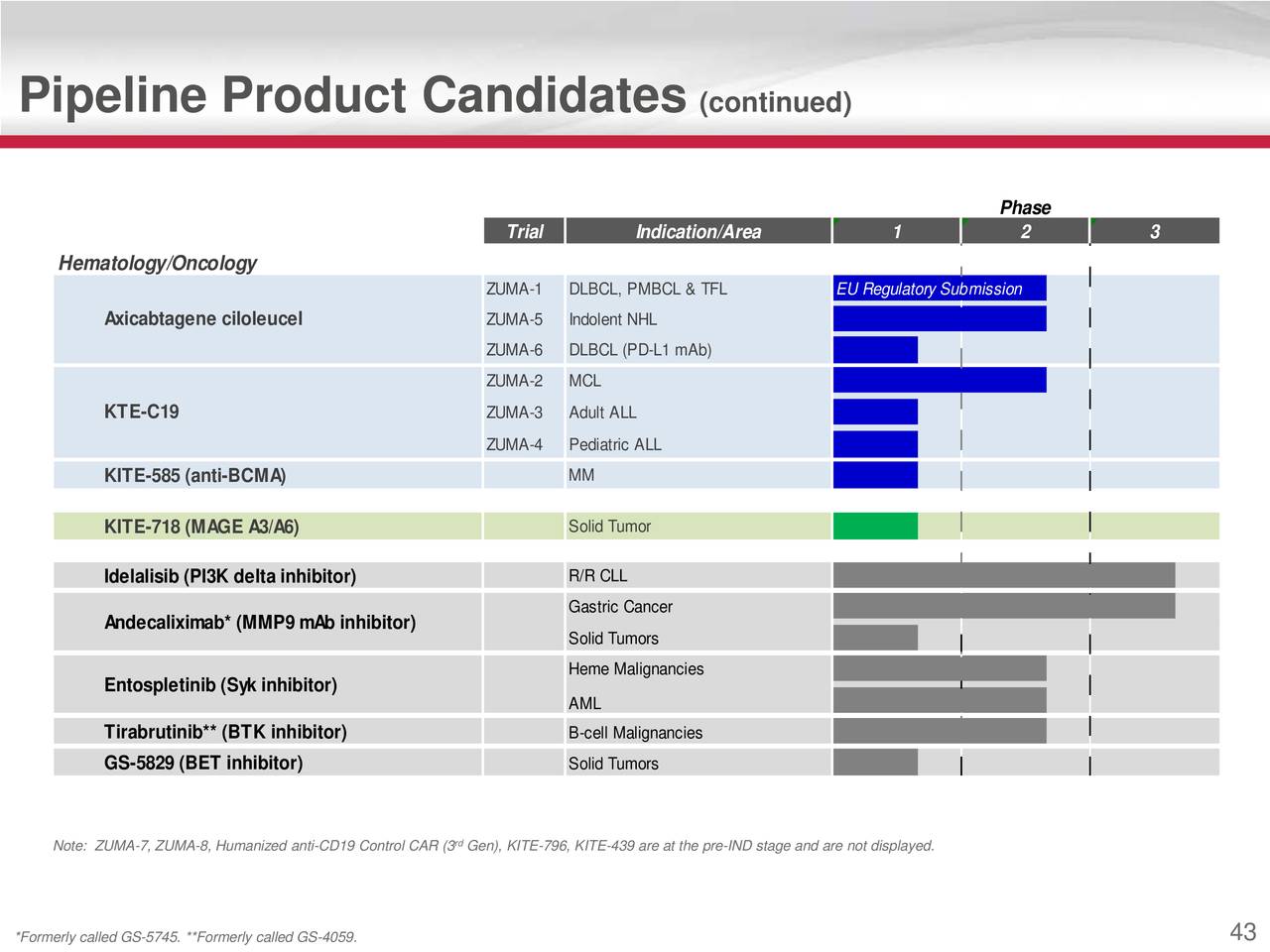
Task: Click the Note about pre-IND stage programs
Action: [x=493, y=846]
